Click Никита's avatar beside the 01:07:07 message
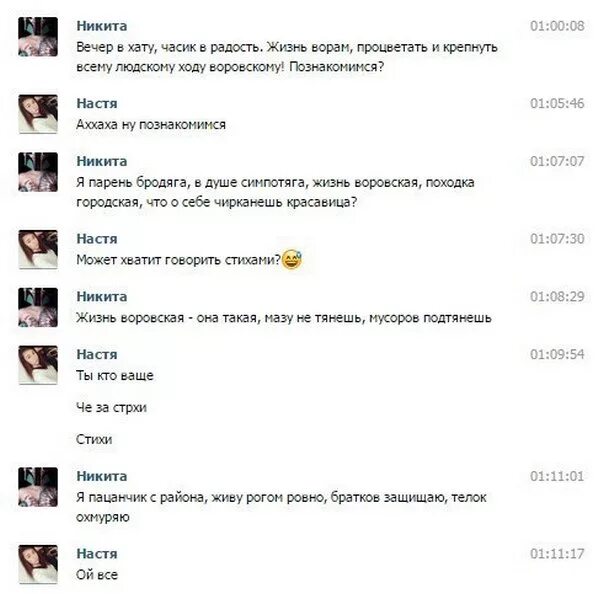 coord(38,172)
